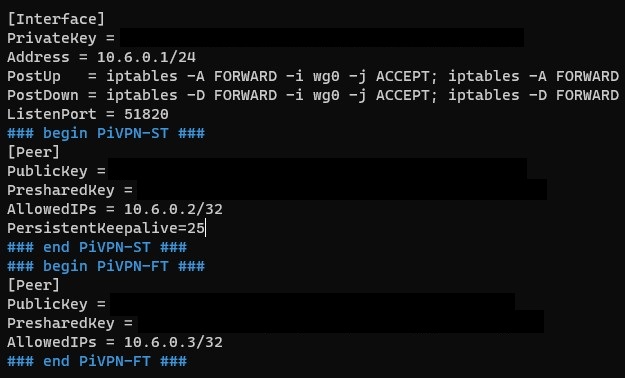This screenshot has width=625, height=378.
Task: Click the PostUp iptables command line
Action: 313,76
